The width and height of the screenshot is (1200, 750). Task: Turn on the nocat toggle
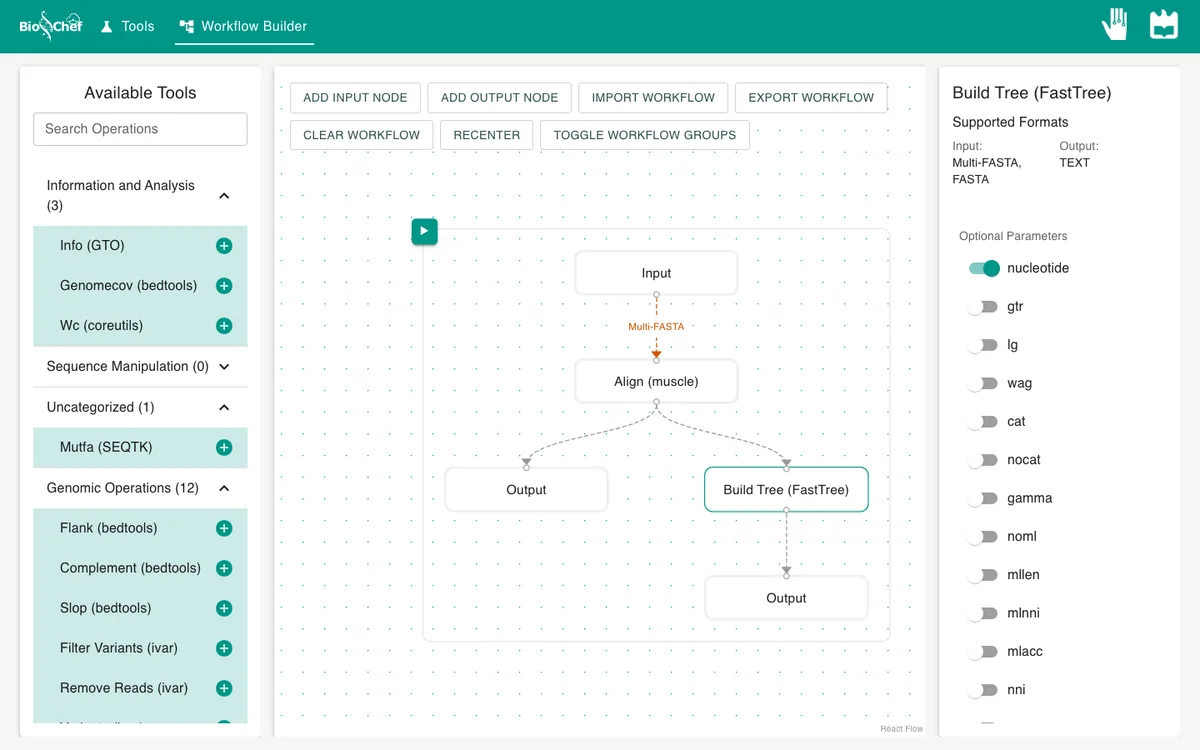coord(983,460)
